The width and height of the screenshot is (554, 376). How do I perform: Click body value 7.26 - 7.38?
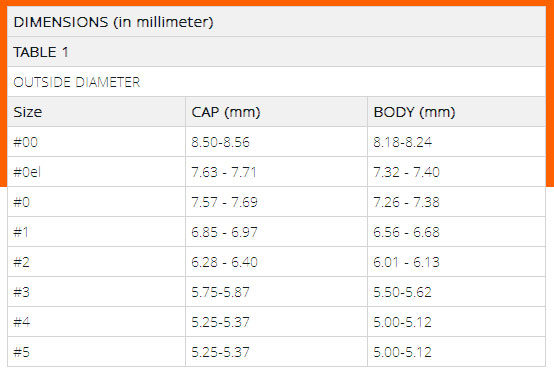pyautogui.click(x=406, y=202)
